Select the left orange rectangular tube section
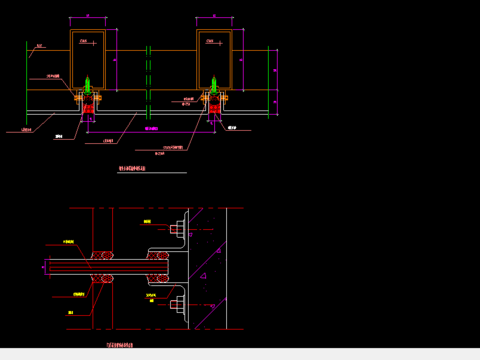The width and height of the screenshot is (480, 360). point(88,60)
